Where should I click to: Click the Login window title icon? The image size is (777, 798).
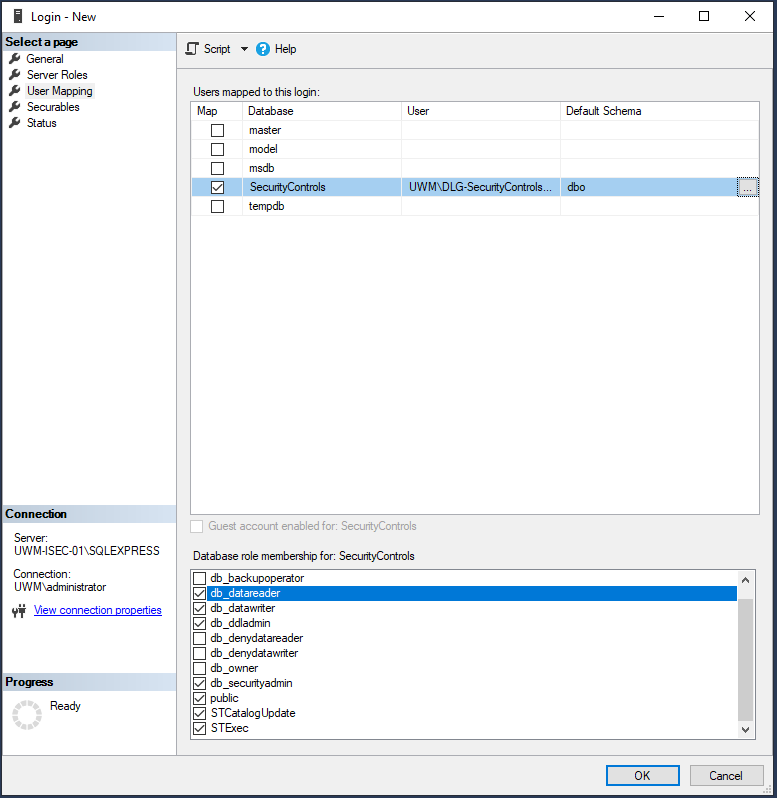click(x=18, y=16)
